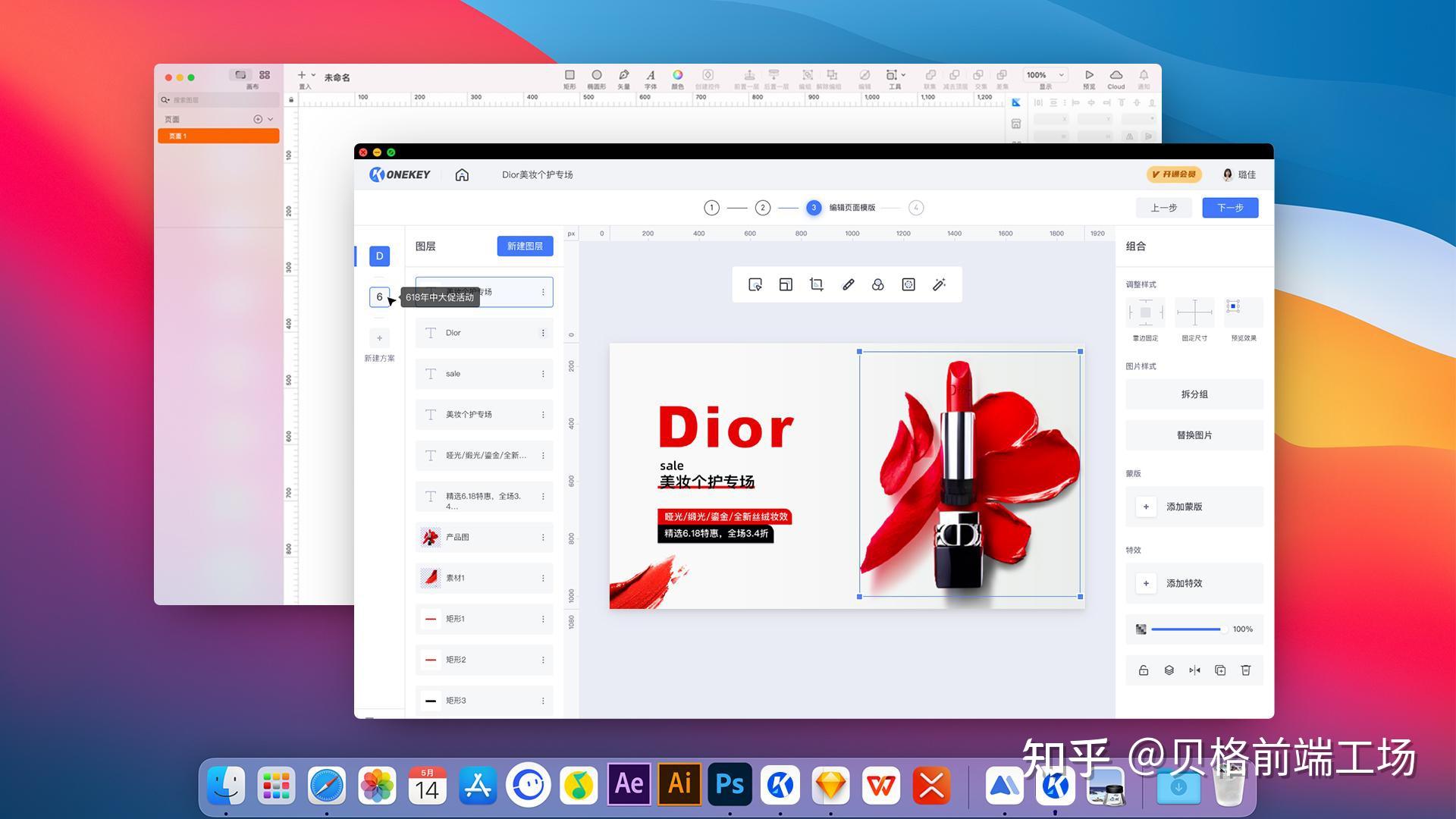
Task: Switch to scheme tab labeled 6
Action: click(379, 297)
